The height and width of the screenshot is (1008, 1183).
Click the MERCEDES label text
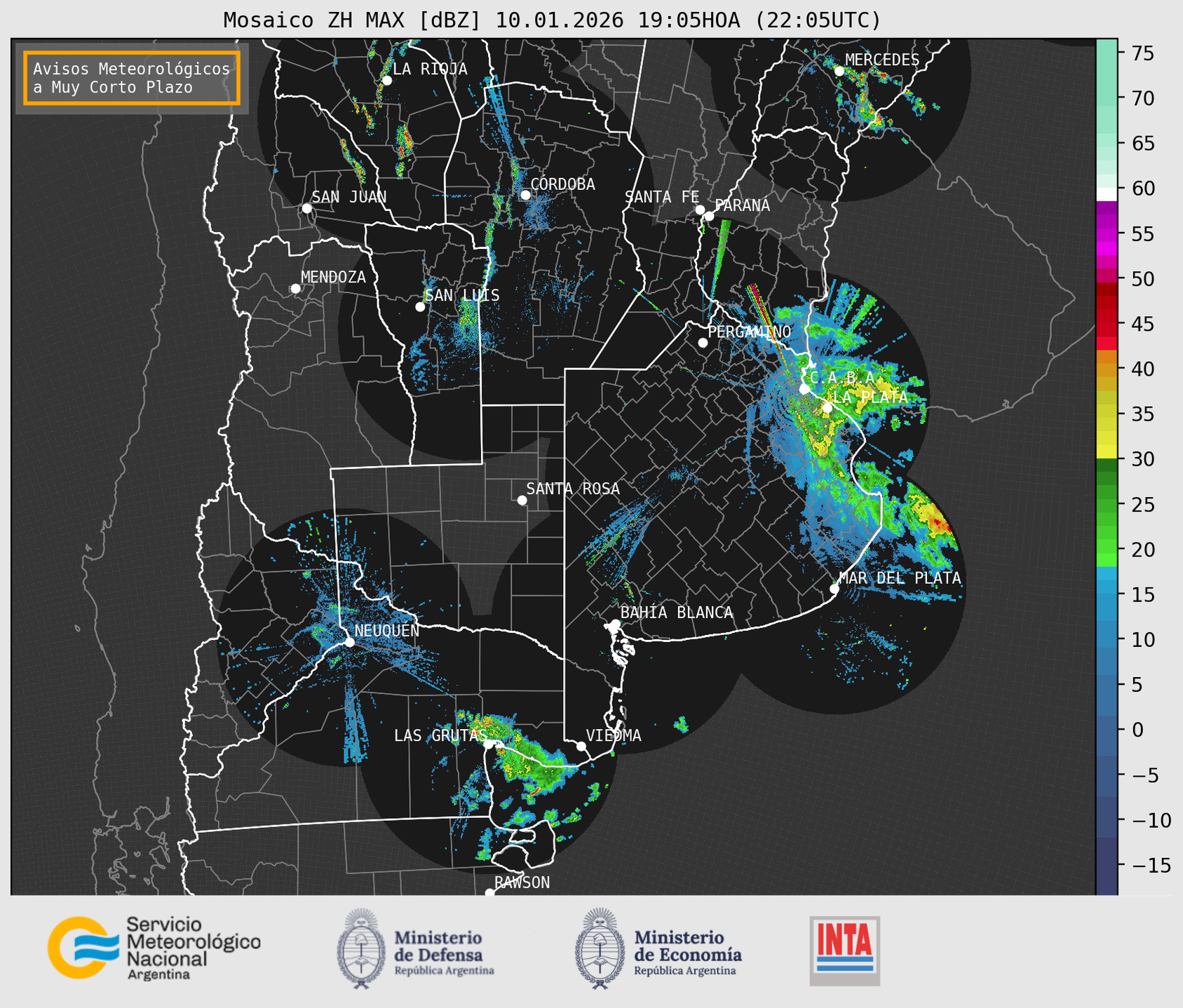pyautogui.click(x=882, y=60)
